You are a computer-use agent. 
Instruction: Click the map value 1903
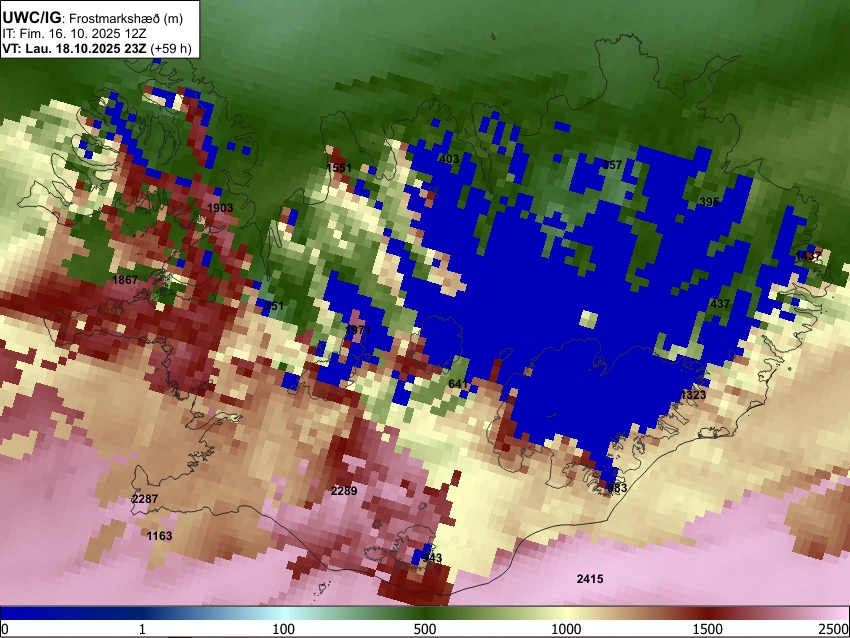pyautogui.click(x=220, y=208)
